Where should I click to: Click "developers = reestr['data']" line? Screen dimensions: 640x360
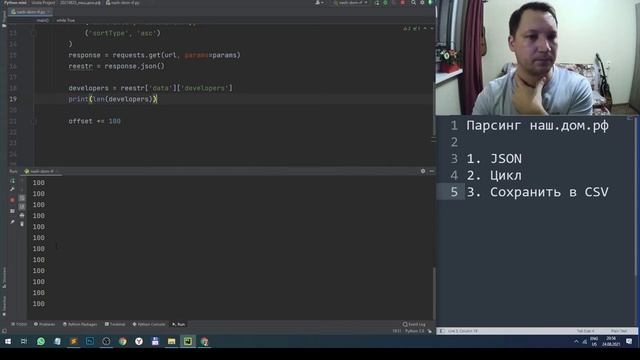(150, 88)
